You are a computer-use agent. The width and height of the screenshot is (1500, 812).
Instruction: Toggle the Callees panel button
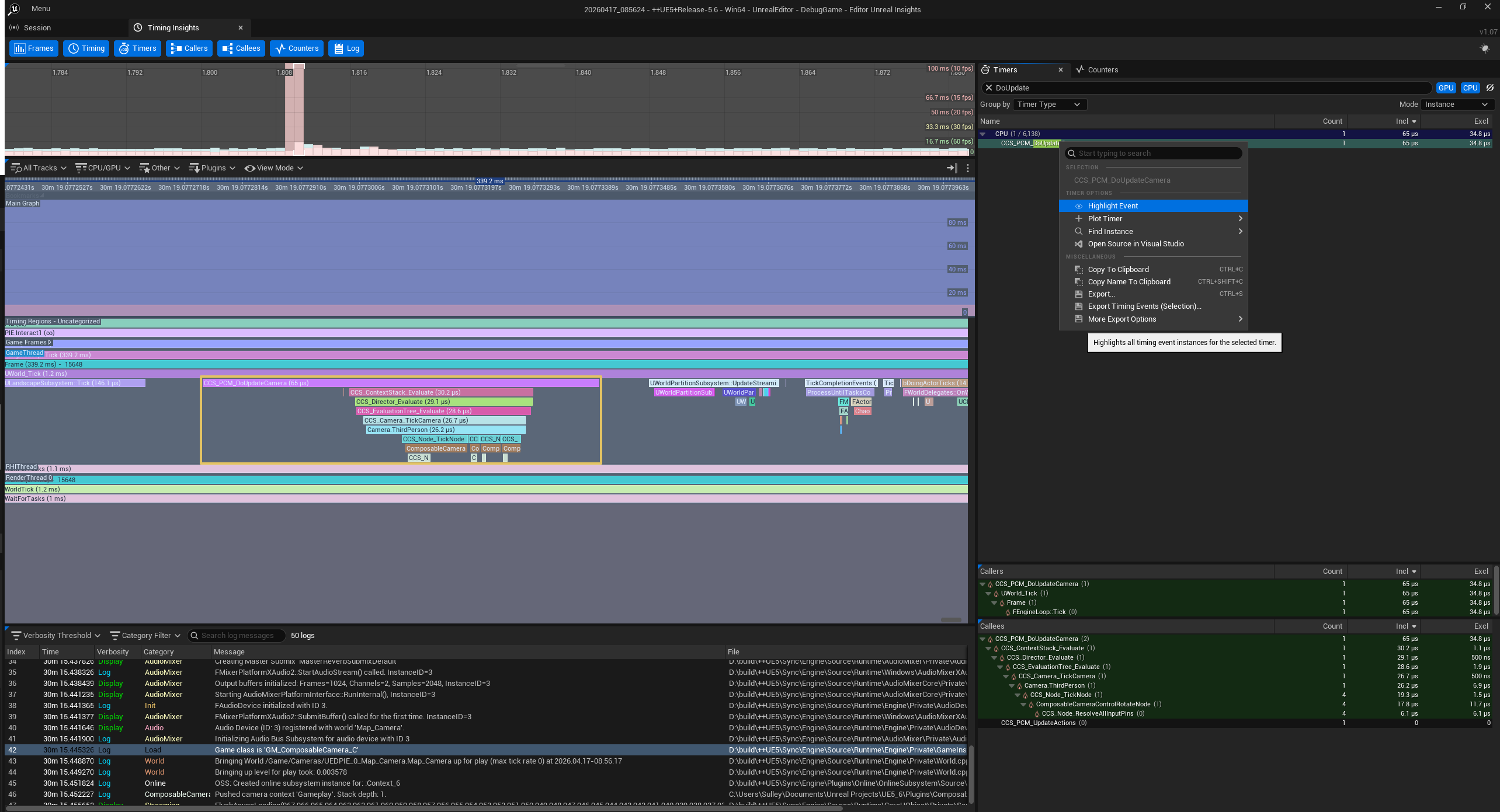(241, 48)
